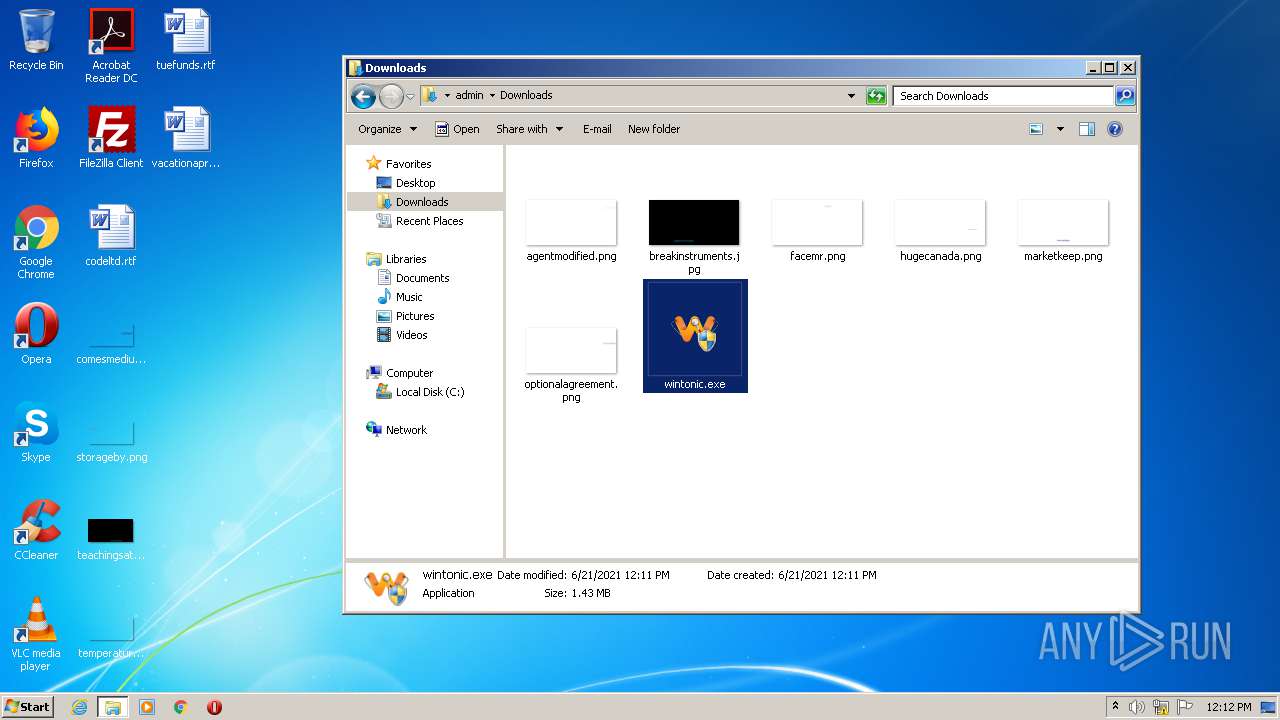Screen dimensions: 1280x720
Task: Select the vacationapr desktop document
Action: 186,138
